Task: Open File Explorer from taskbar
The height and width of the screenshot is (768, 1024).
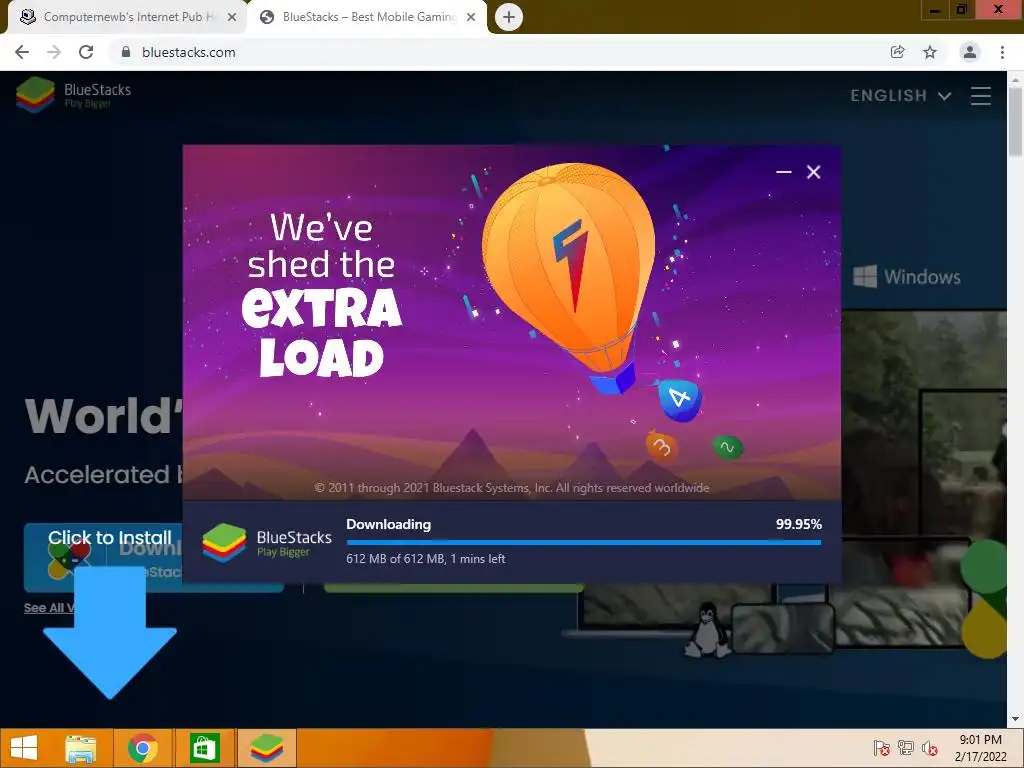Action: (80, 748)
